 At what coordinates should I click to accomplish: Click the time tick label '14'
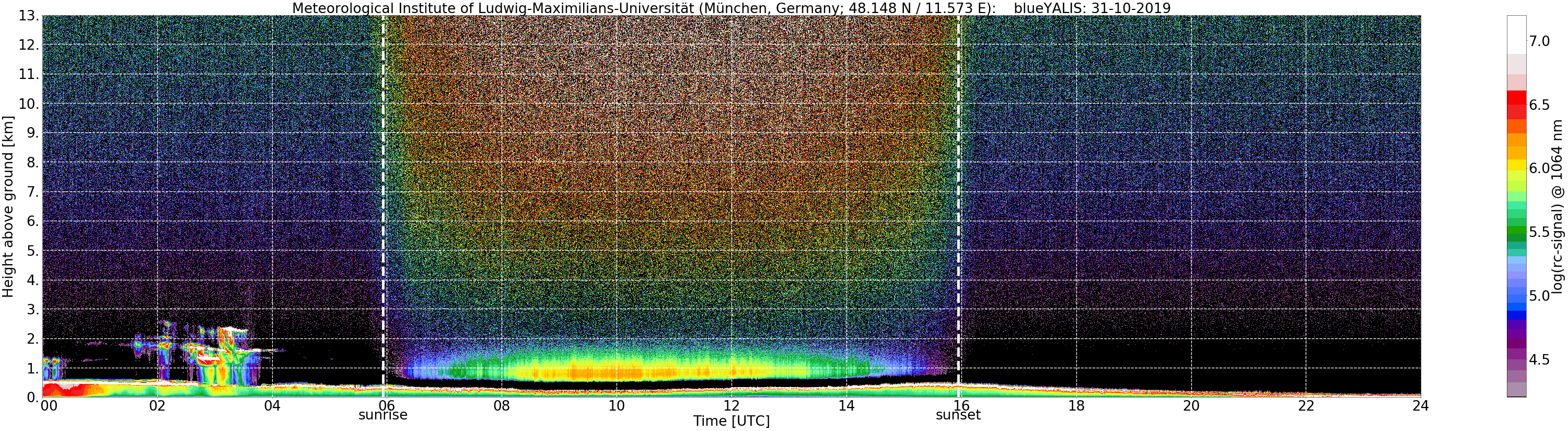[x=846, y=405]
